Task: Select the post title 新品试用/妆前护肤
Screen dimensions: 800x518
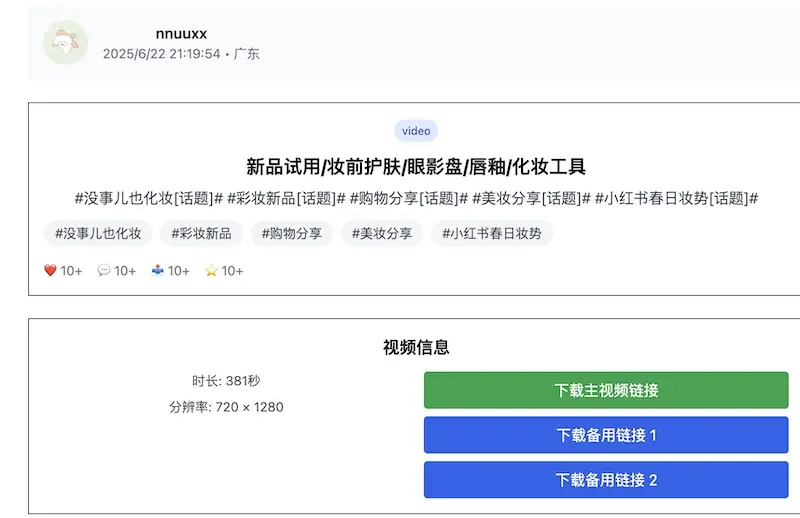Action: [416, 166]
